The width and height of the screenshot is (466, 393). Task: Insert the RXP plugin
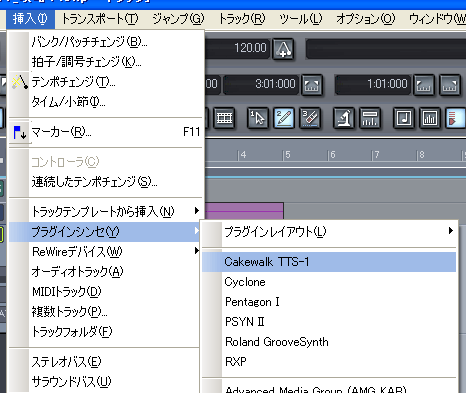[329, 362]
